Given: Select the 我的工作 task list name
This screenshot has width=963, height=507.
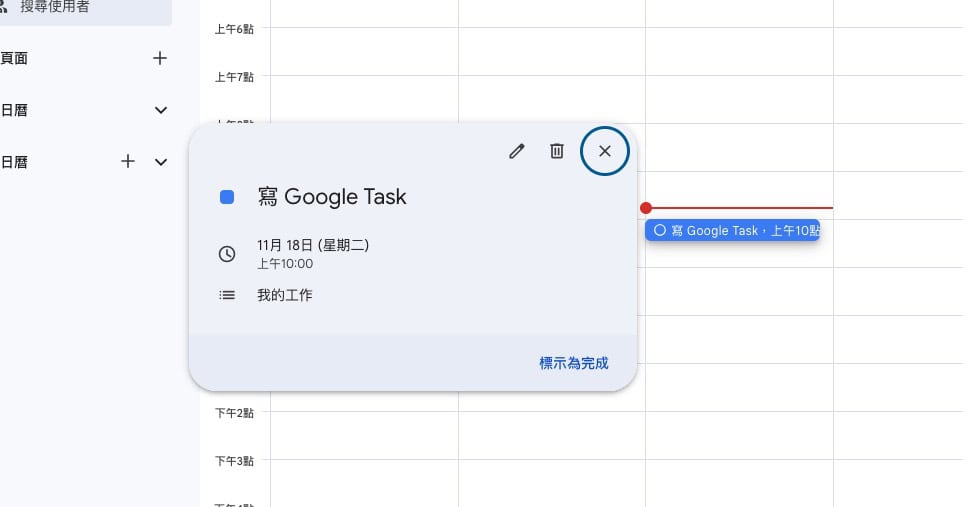Looking at the screenshot, I should (x=284, y=295).
